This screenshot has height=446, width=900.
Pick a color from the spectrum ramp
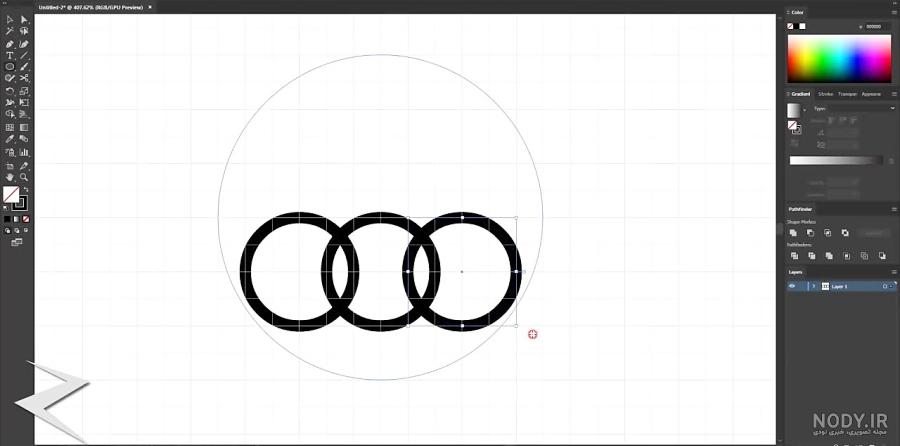point(839,59)
